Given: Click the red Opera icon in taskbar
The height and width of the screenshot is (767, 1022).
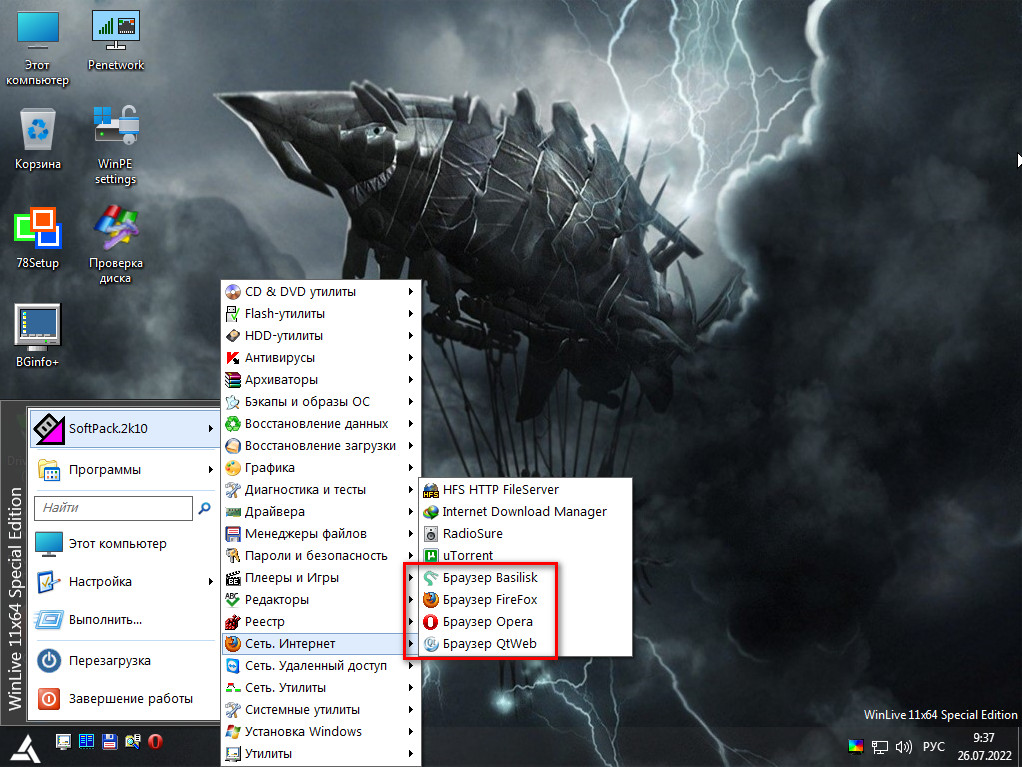Looking at the screenshot, I should pyautogui.click(x=155, y=742).
